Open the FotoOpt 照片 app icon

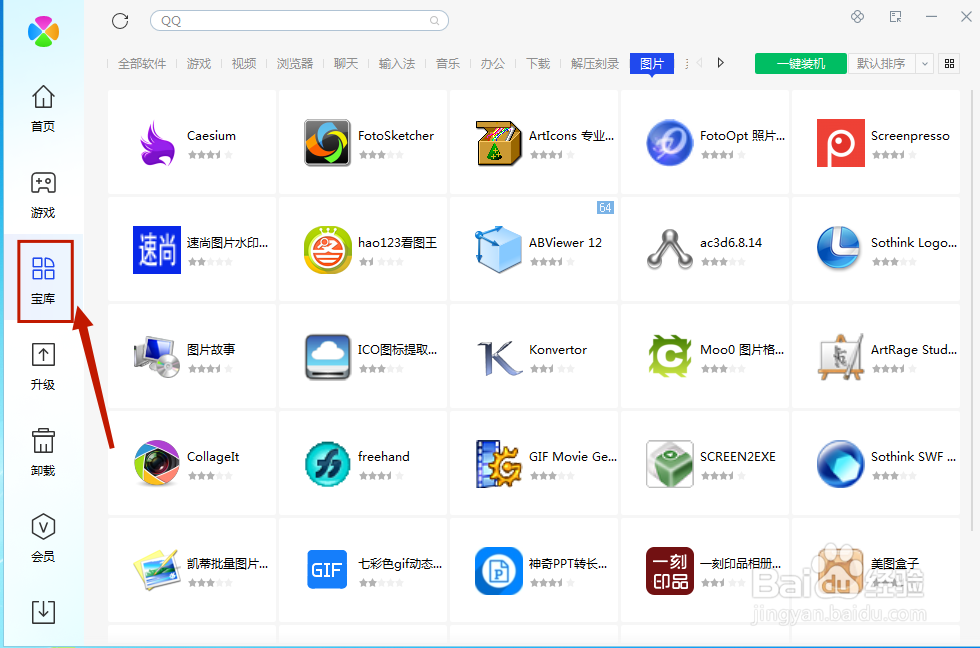[669, 143]
